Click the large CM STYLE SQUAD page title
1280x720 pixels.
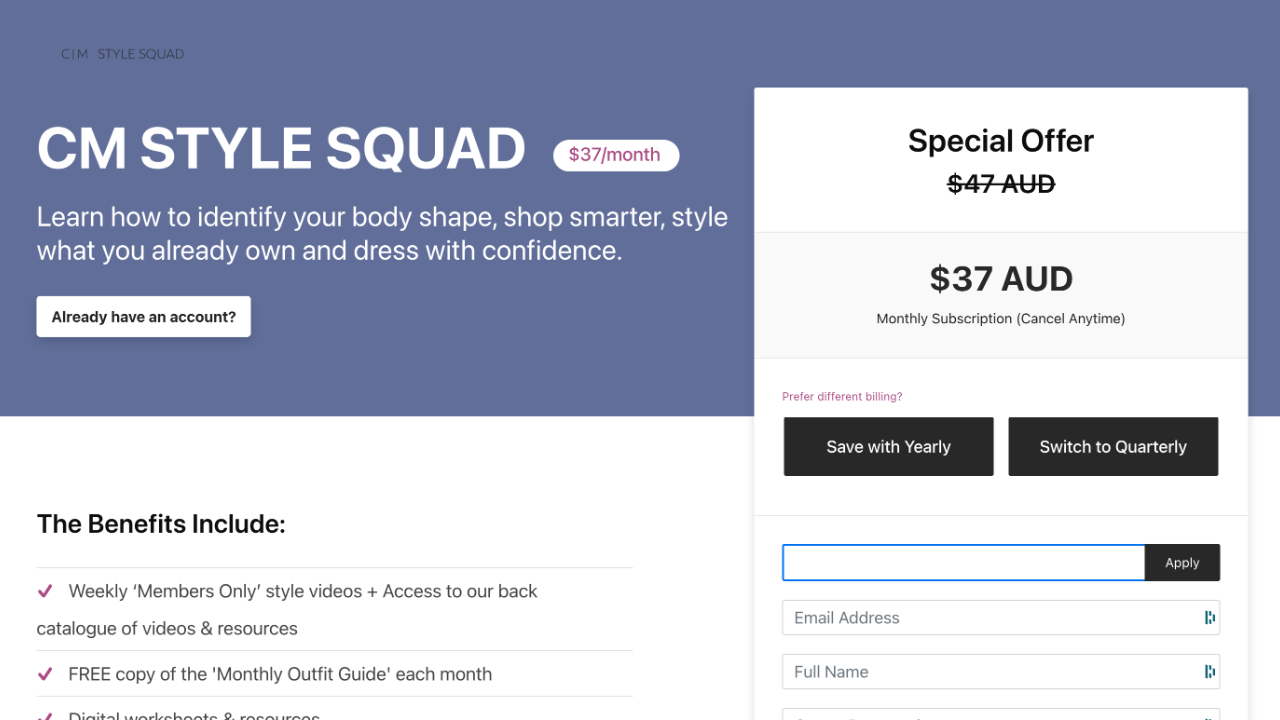tap(281, 149)
